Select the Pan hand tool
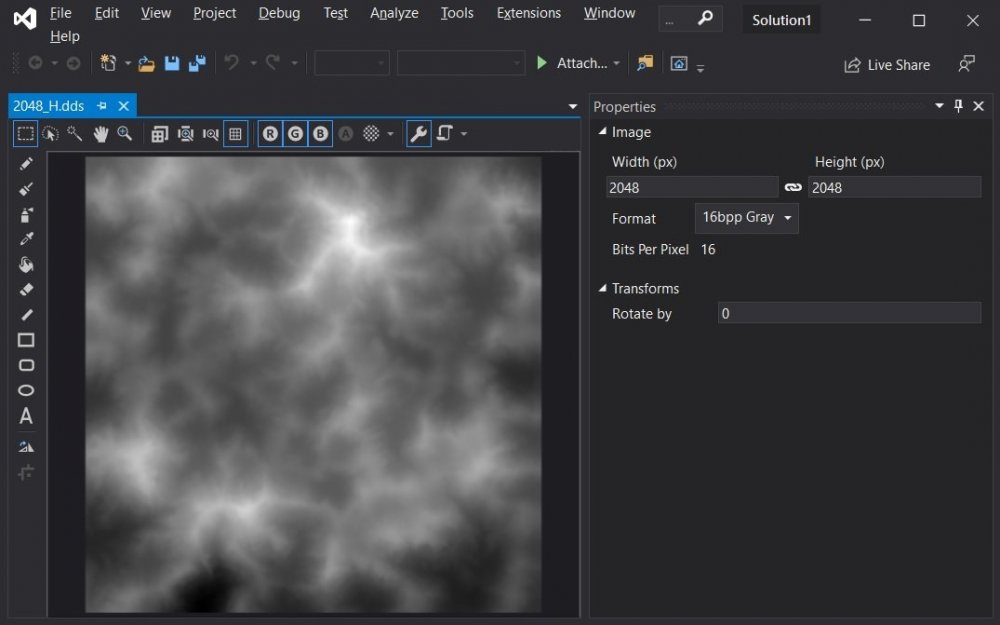The width and height of the screenshot is (1000, 625). click(x=100, y=133)
